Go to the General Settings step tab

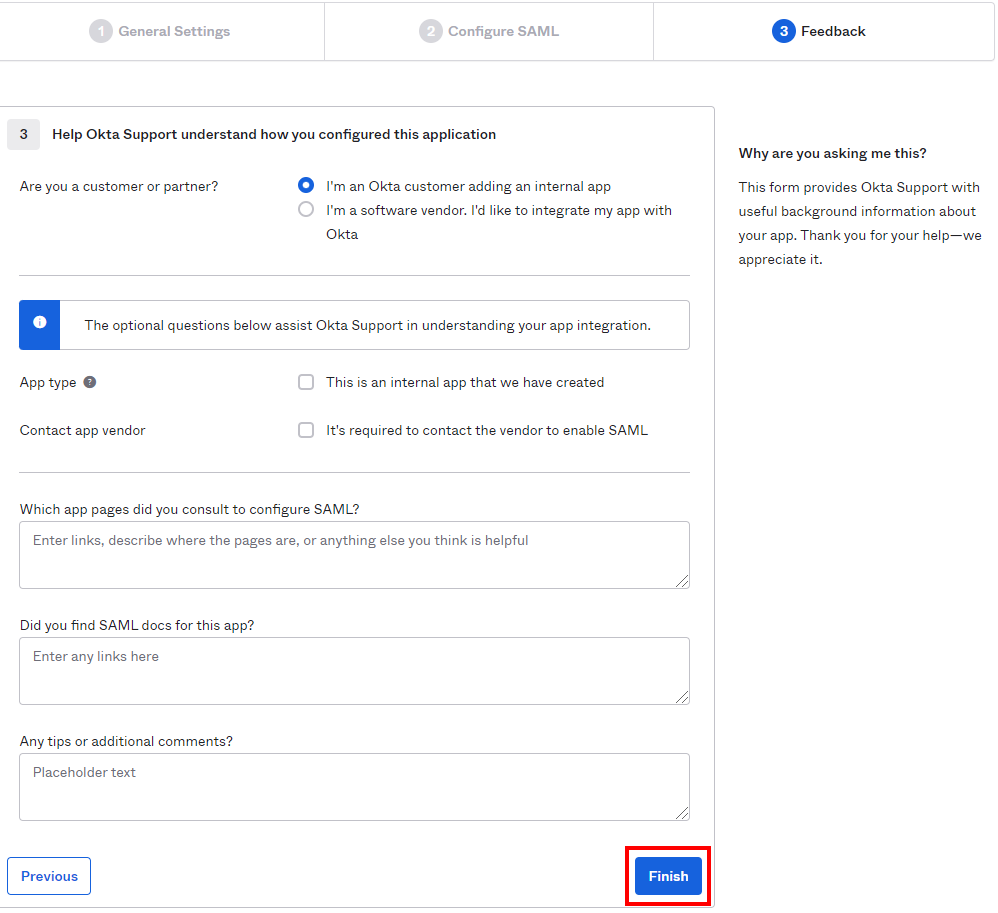[174, 31]
